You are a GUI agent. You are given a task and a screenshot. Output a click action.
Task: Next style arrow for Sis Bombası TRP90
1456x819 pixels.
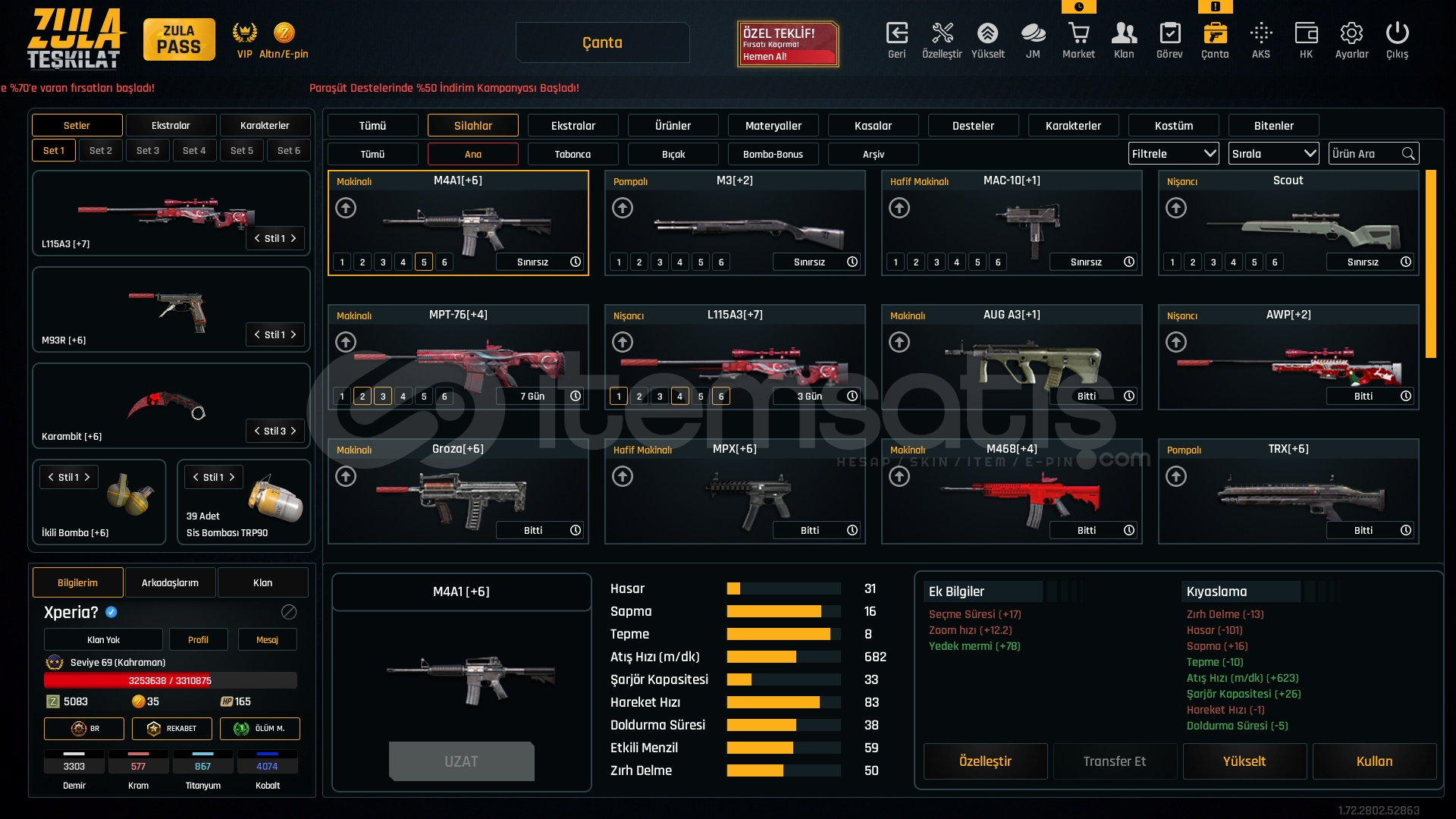(x=232, y=478)
